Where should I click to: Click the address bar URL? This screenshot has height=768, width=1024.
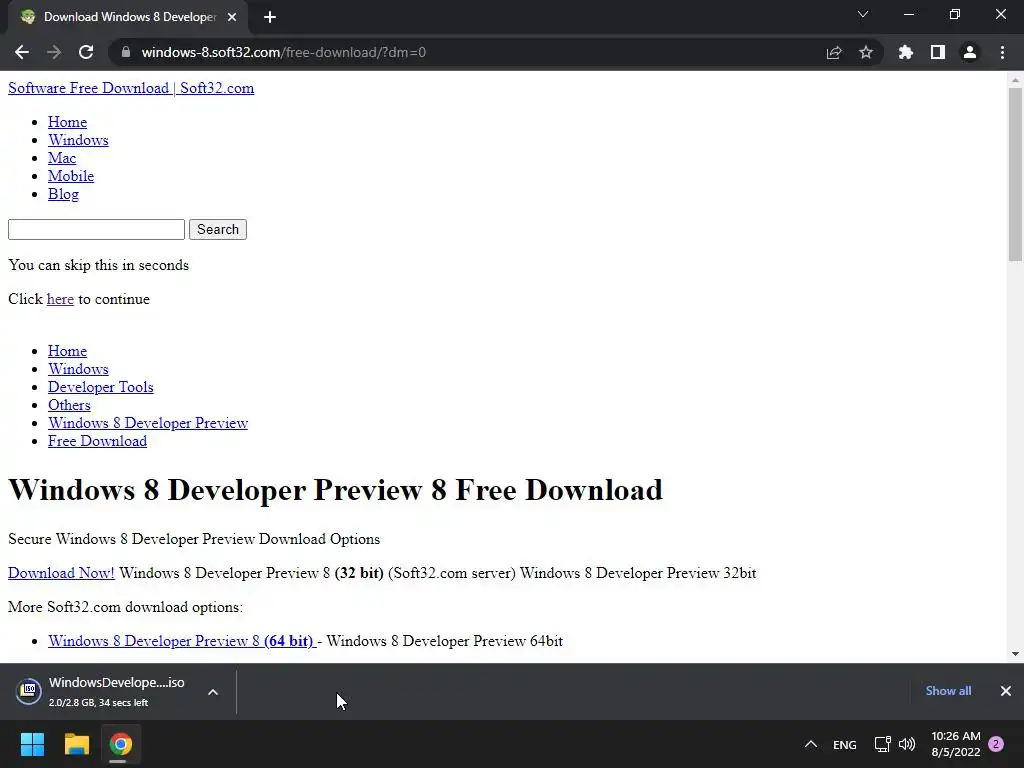click(283, 52)
